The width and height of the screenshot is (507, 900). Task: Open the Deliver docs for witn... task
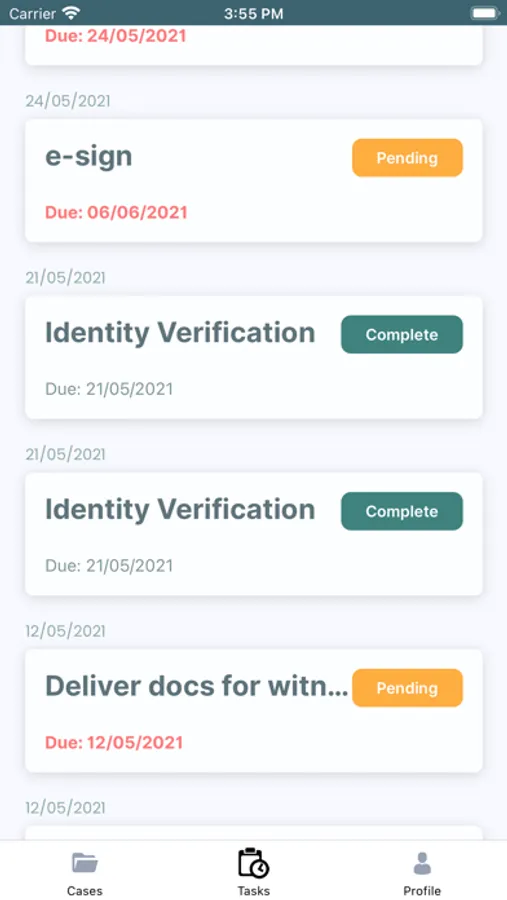(254, 711)
